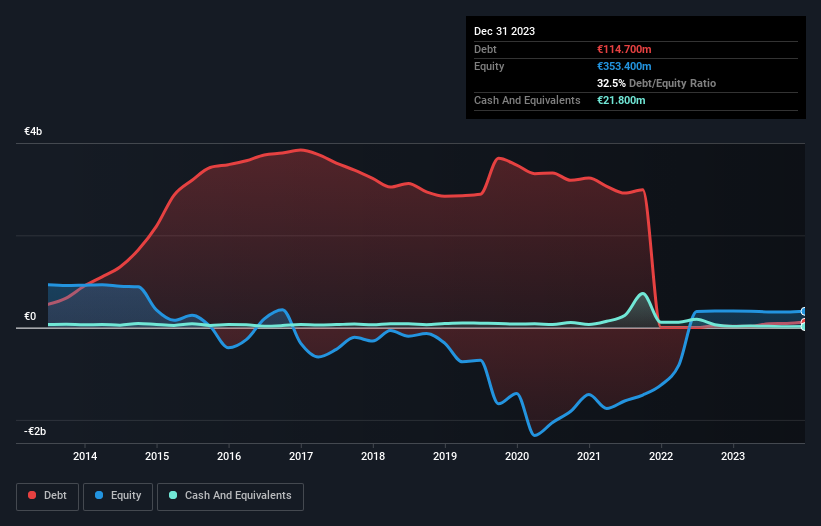Select the 2017 x-axis label
This screenshot has height=526, width=821.
coord(301,456)
